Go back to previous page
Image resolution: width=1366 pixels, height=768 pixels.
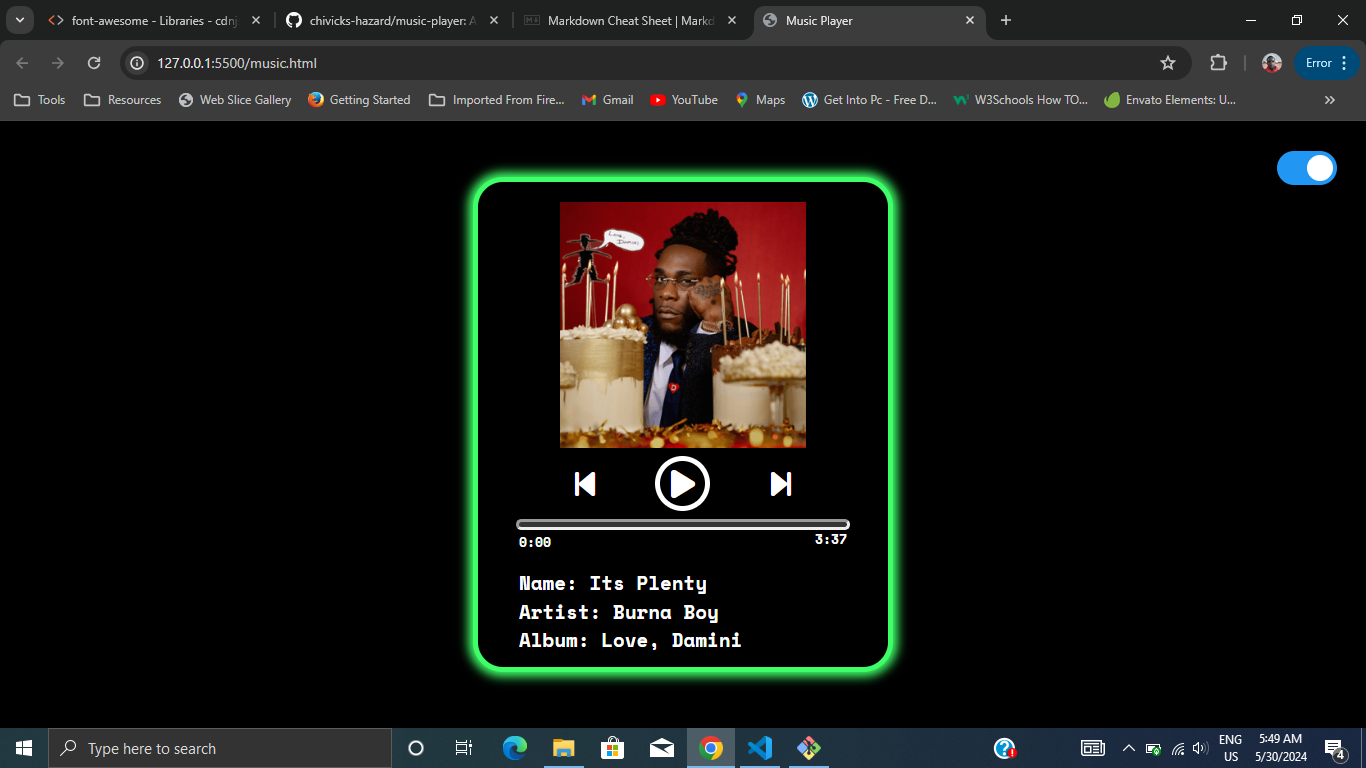point(23,63)
